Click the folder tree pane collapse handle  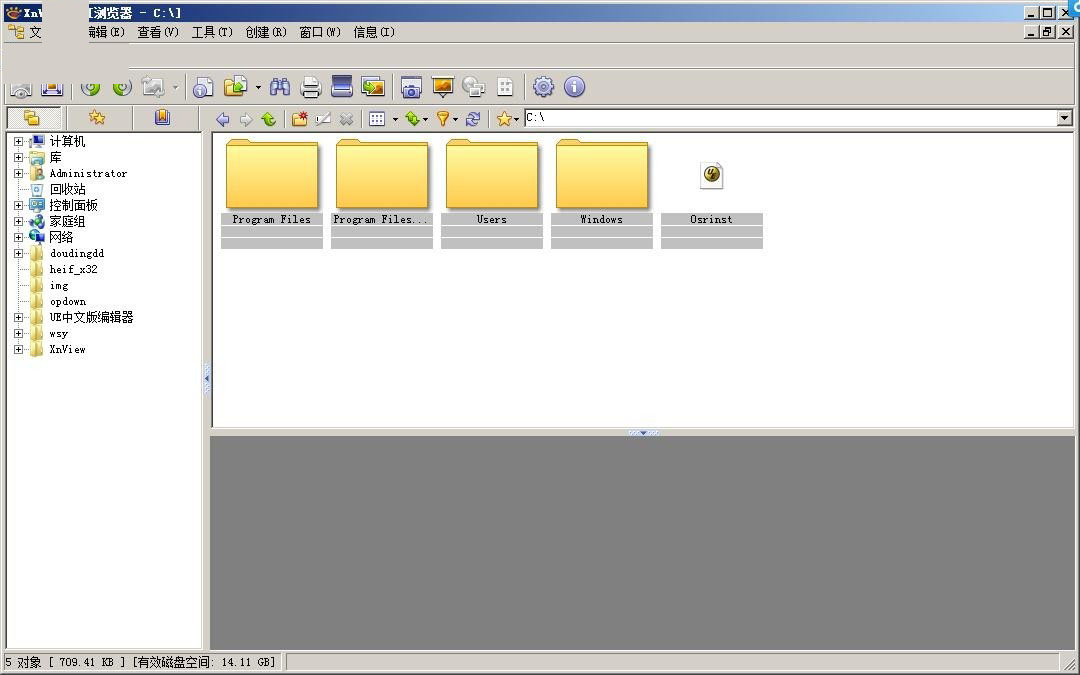[206, 378]
